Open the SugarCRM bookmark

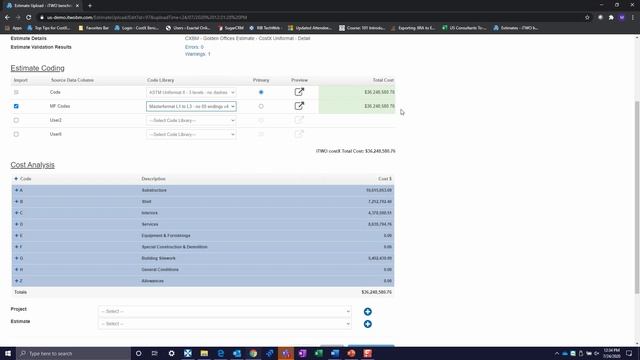tap(231, 28)
